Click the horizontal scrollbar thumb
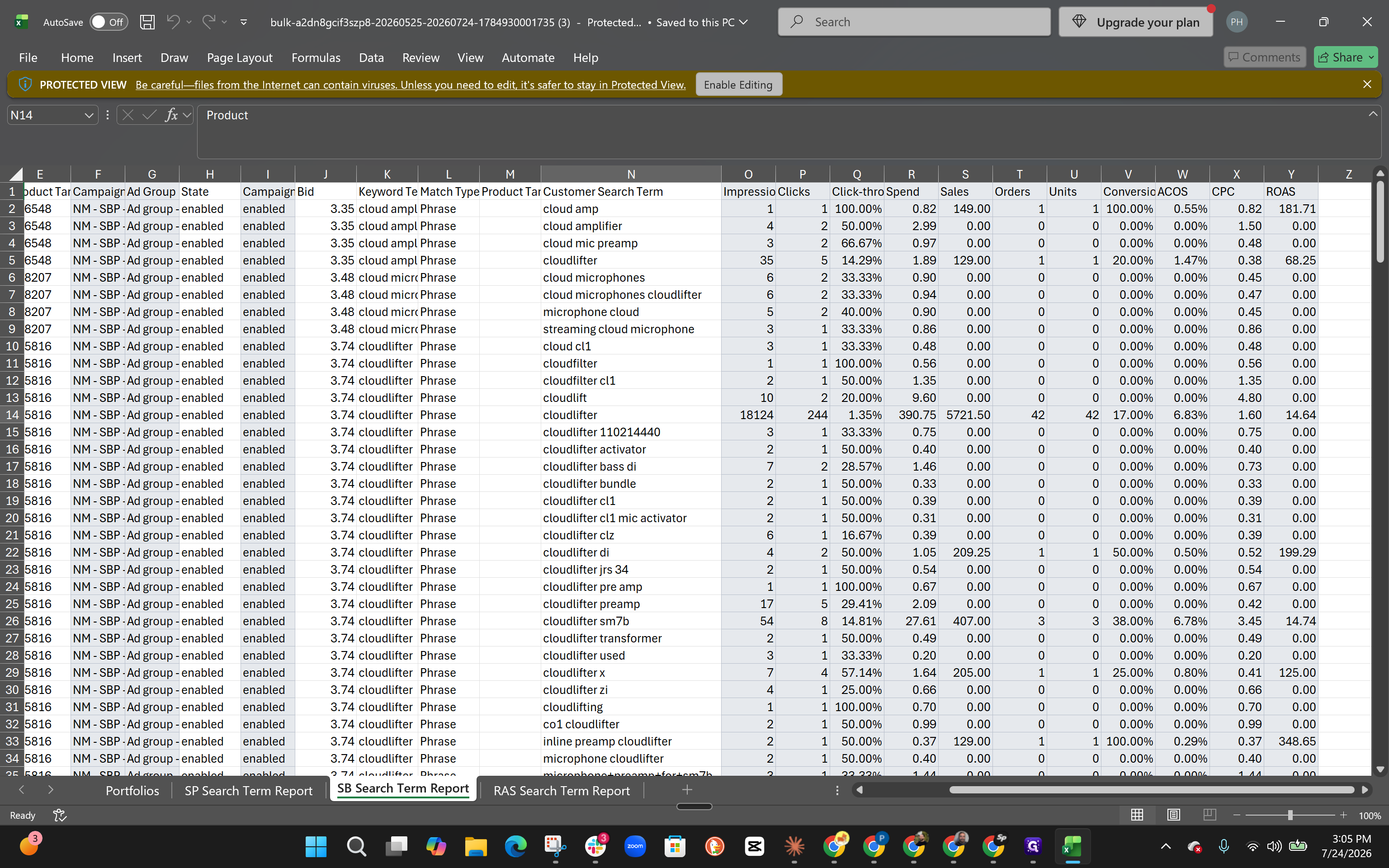Screen dimensions: 1389x868 pos(1151,790)
